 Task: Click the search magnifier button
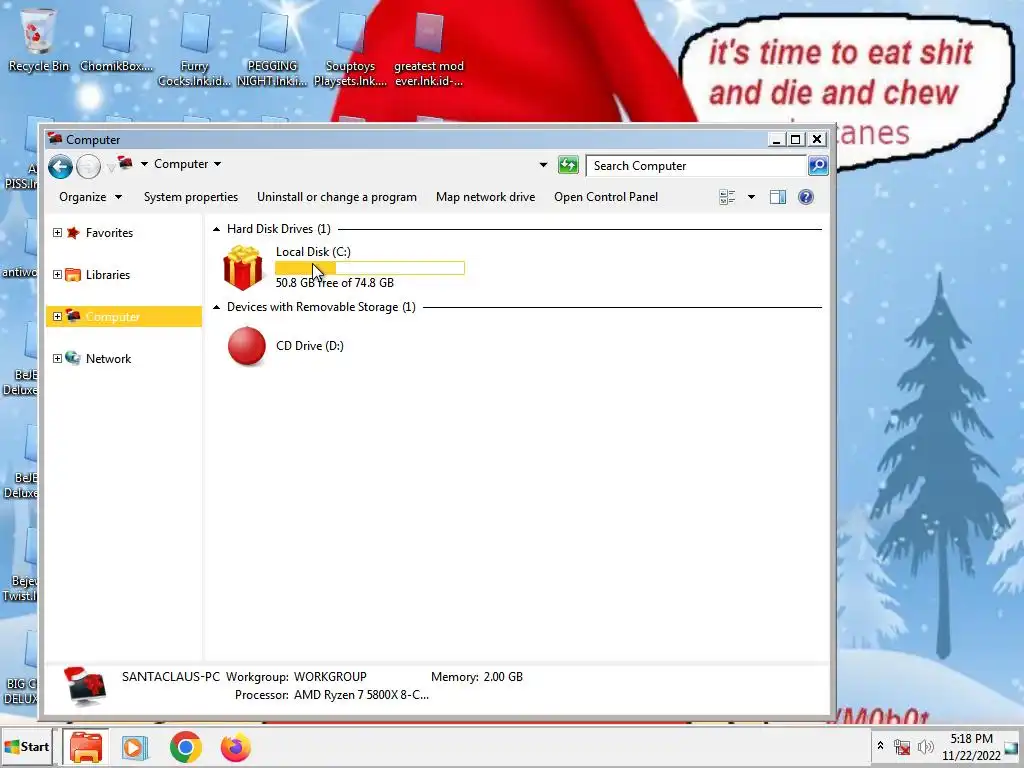[818, 166]
